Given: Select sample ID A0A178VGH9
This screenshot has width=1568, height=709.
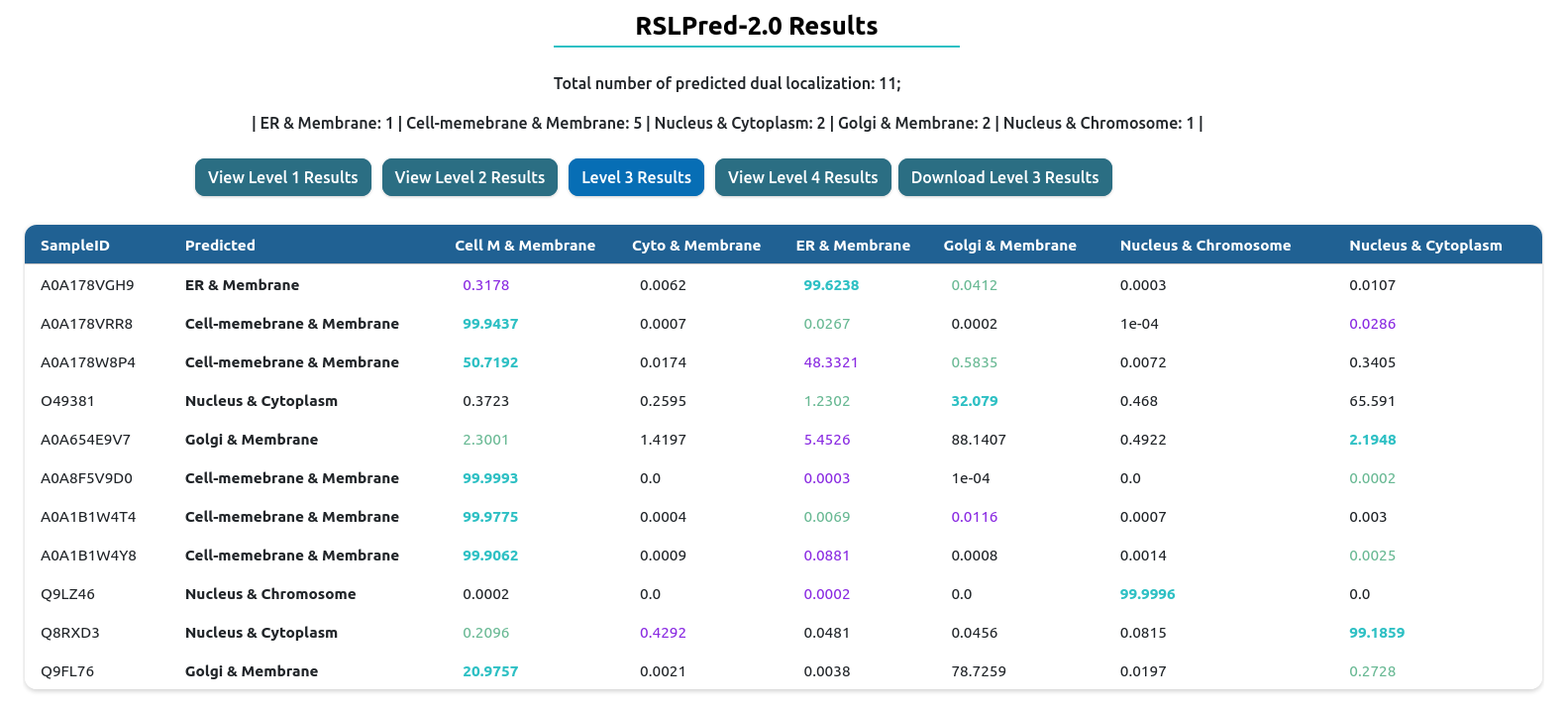Looking at the screenshot, I should pyautogui.click(x=87, y=285).
